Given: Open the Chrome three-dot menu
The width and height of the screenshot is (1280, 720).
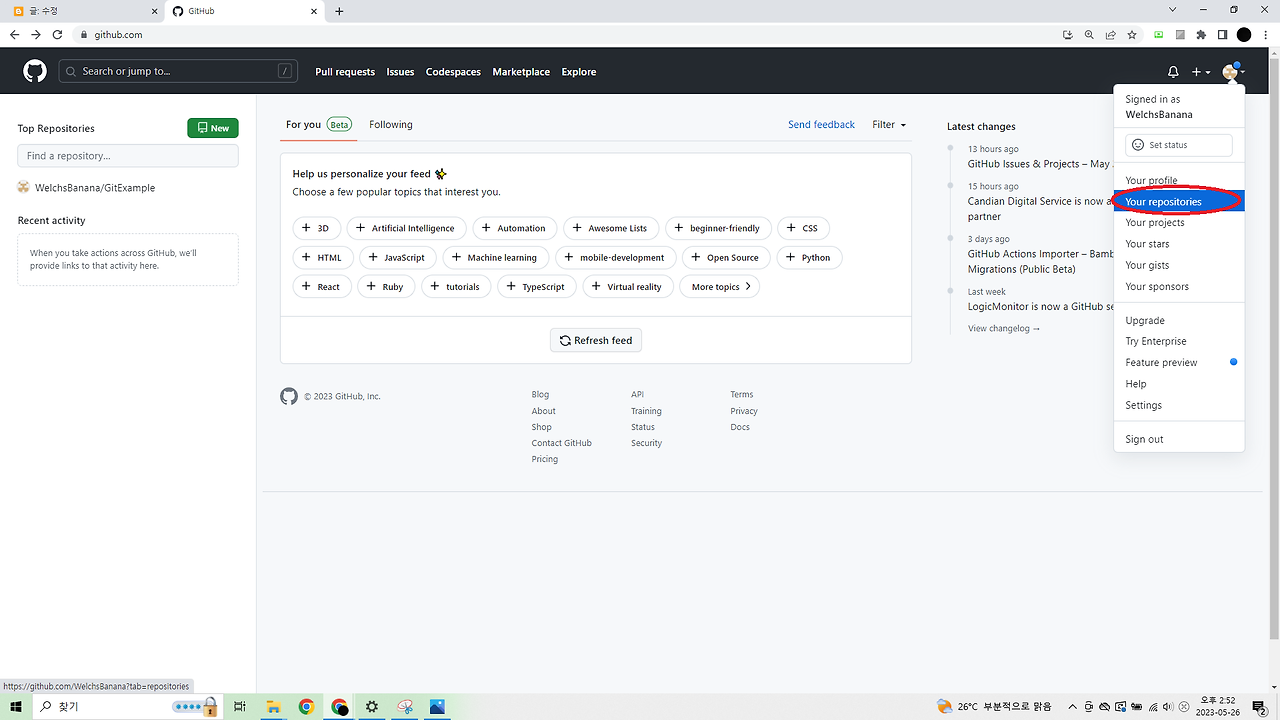Looking at the screenshot, I should coord(1266,34).
